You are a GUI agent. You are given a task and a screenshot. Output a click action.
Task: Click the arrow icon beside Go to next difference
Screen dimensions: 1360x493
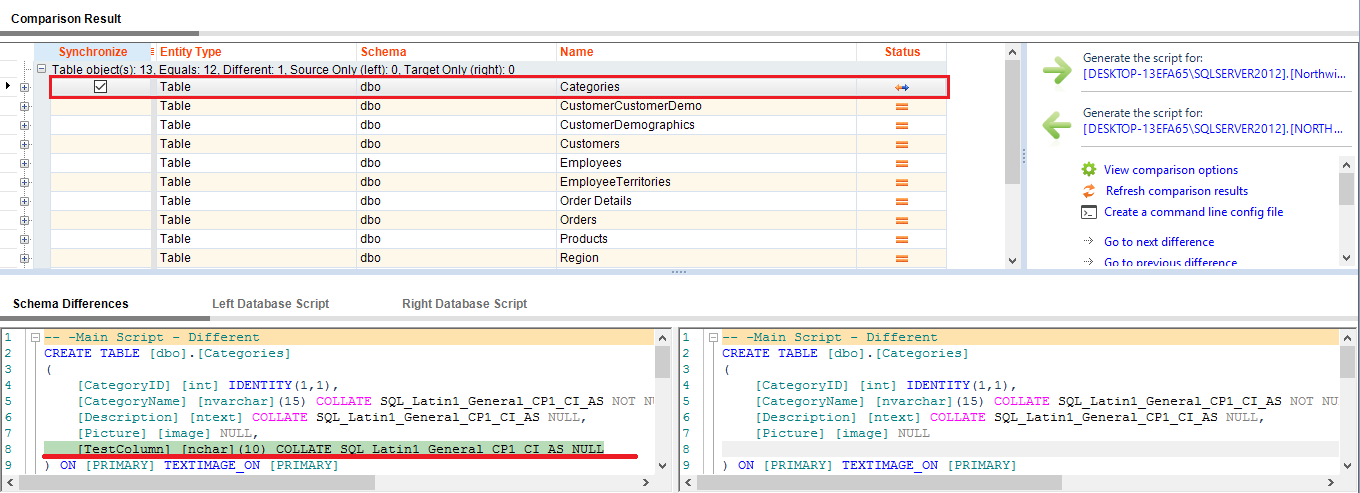(x=1089, y=242)
